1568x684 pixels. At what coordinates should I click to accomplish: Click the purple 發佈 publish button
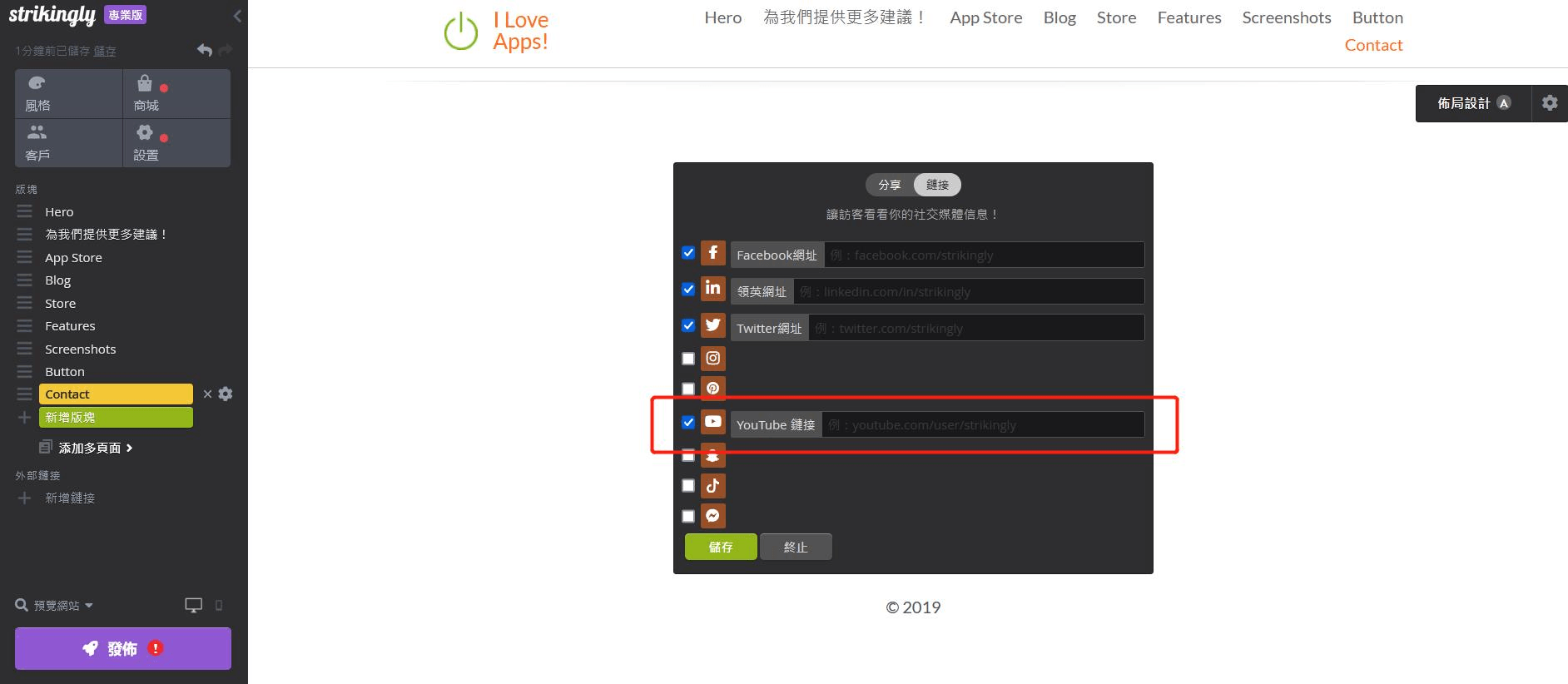[123, 648]
